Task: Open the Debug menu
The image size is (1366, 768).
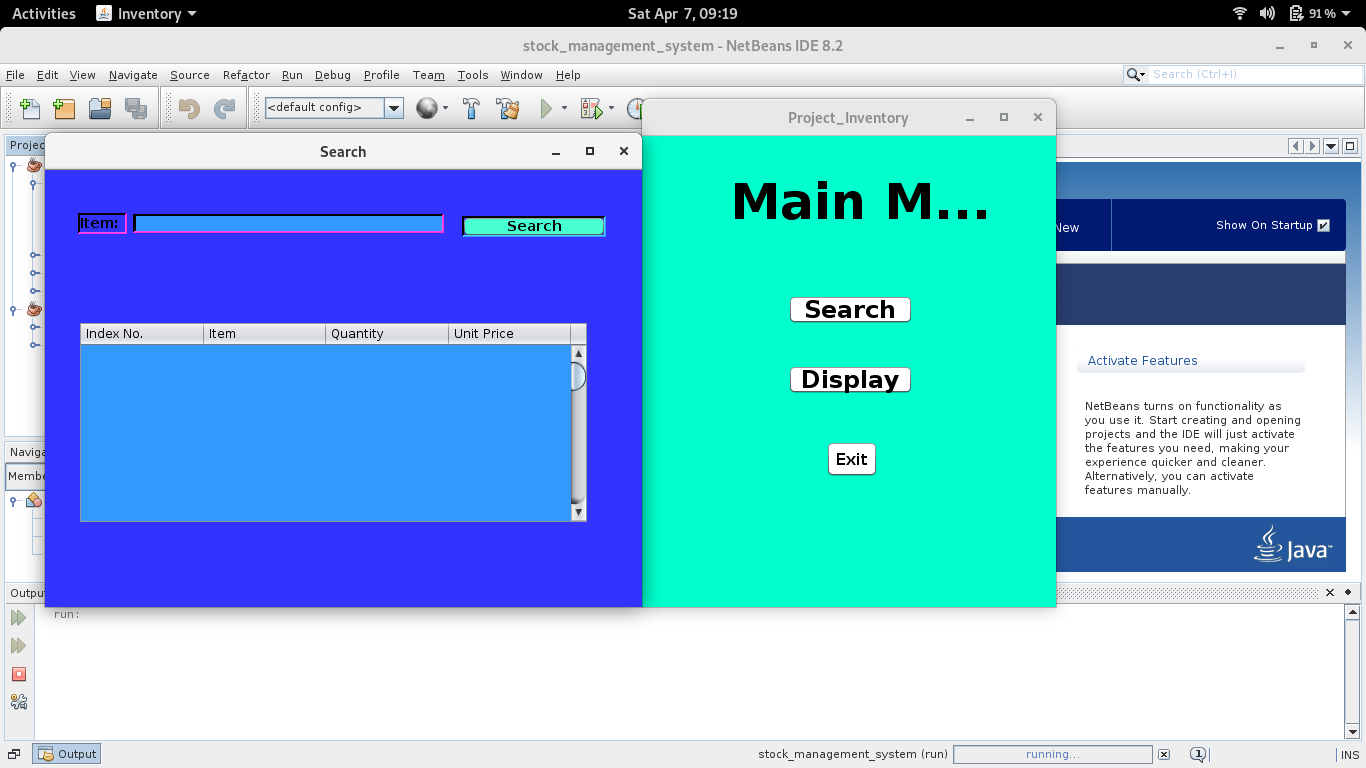Action: pos(333,75)
